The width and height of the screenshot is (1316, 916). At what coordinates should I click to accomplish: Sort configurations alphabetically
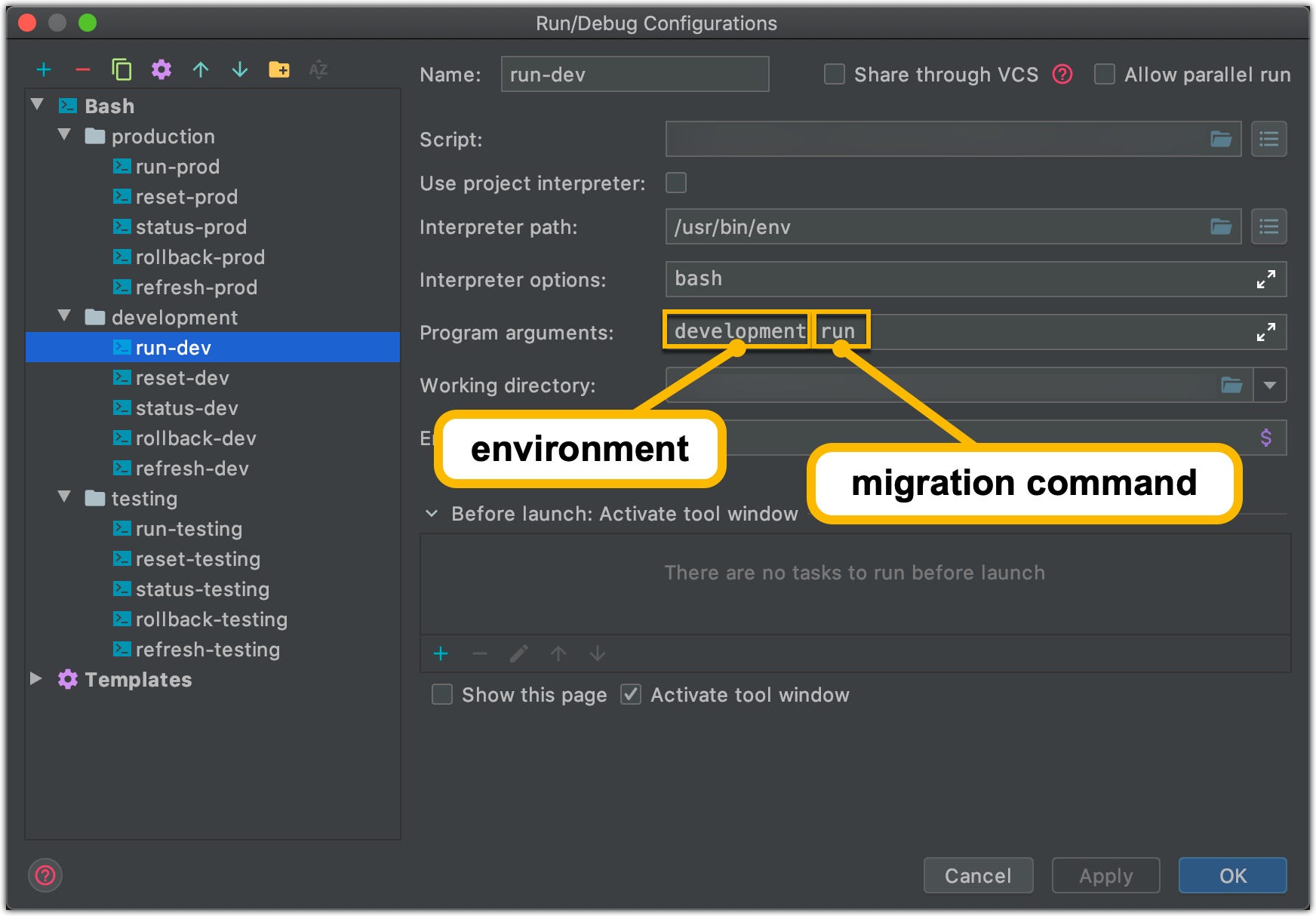(318, 69)
